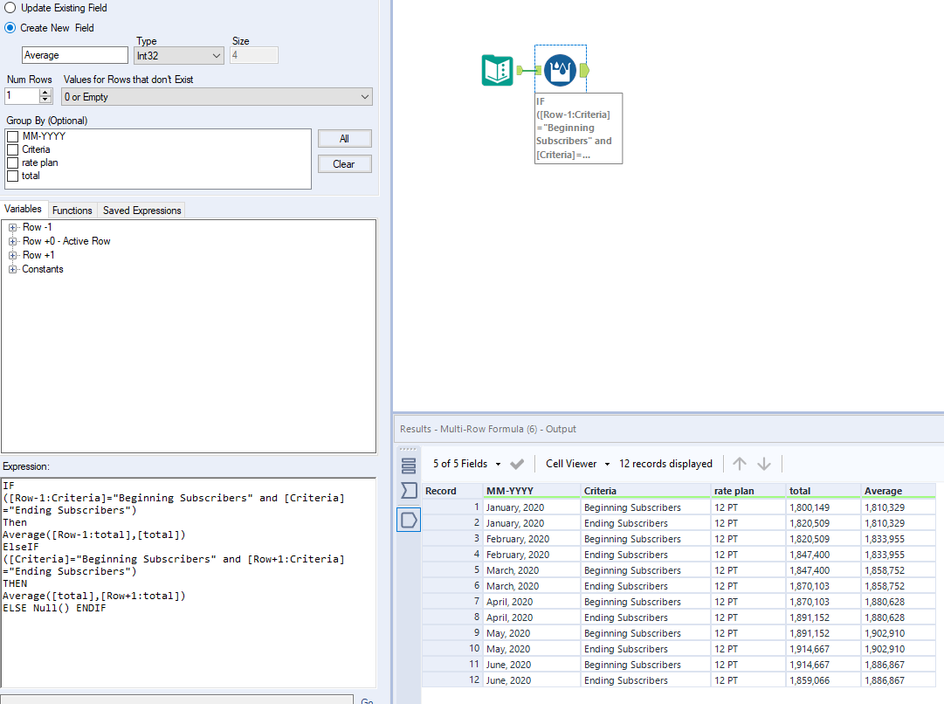Select Update Existing Field radio option

pyautogui.click(x=10, y=8)
